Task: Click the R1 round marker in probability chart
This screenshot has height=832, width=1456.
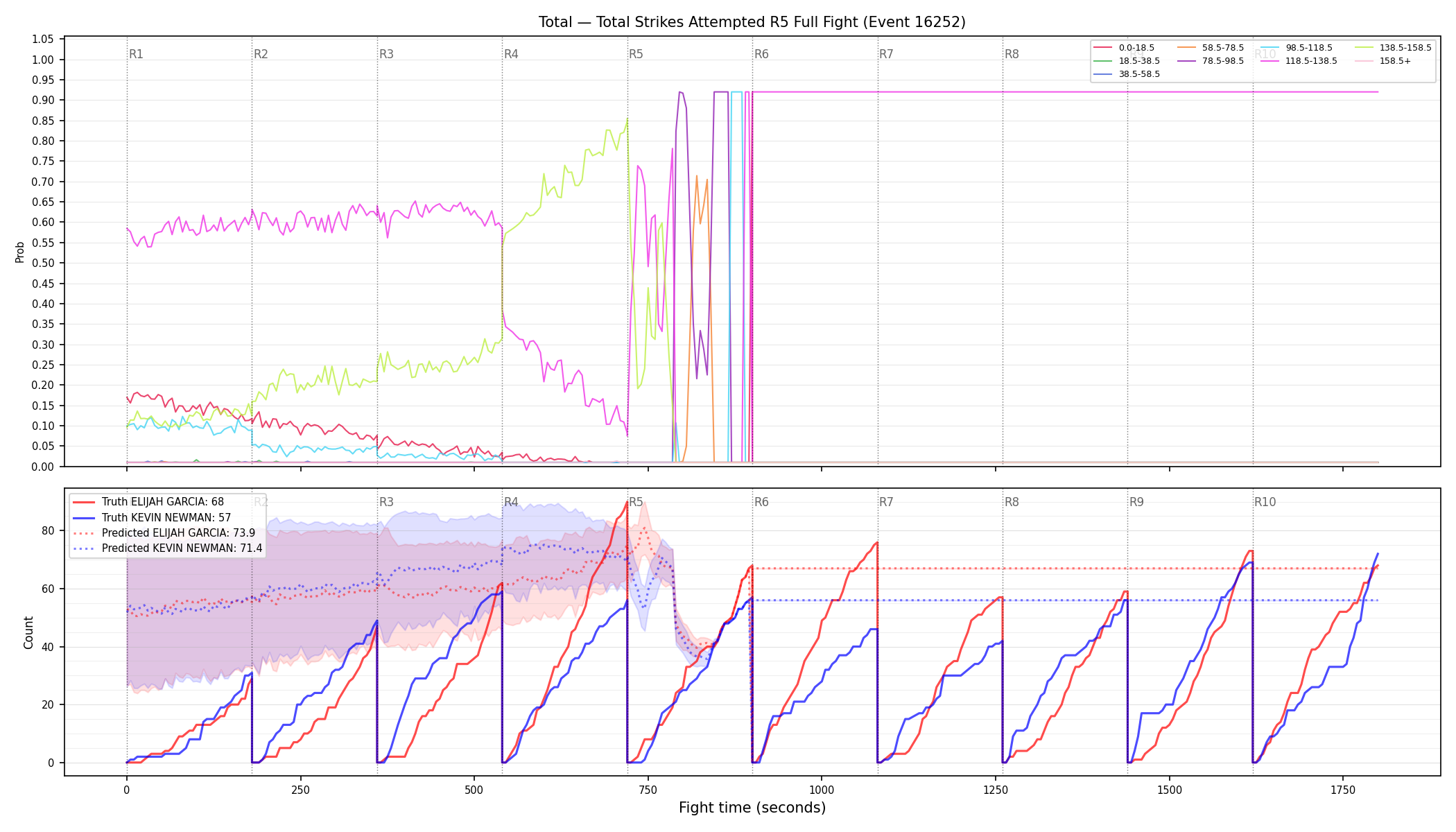Action: (x=136, y=54)
